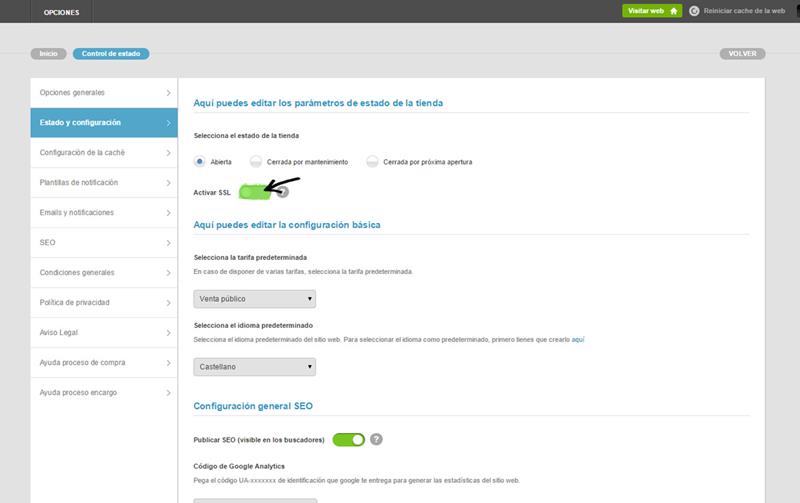
Task: Click chevron next to Emails y notificaciones
Action: [x=167, y=213]
